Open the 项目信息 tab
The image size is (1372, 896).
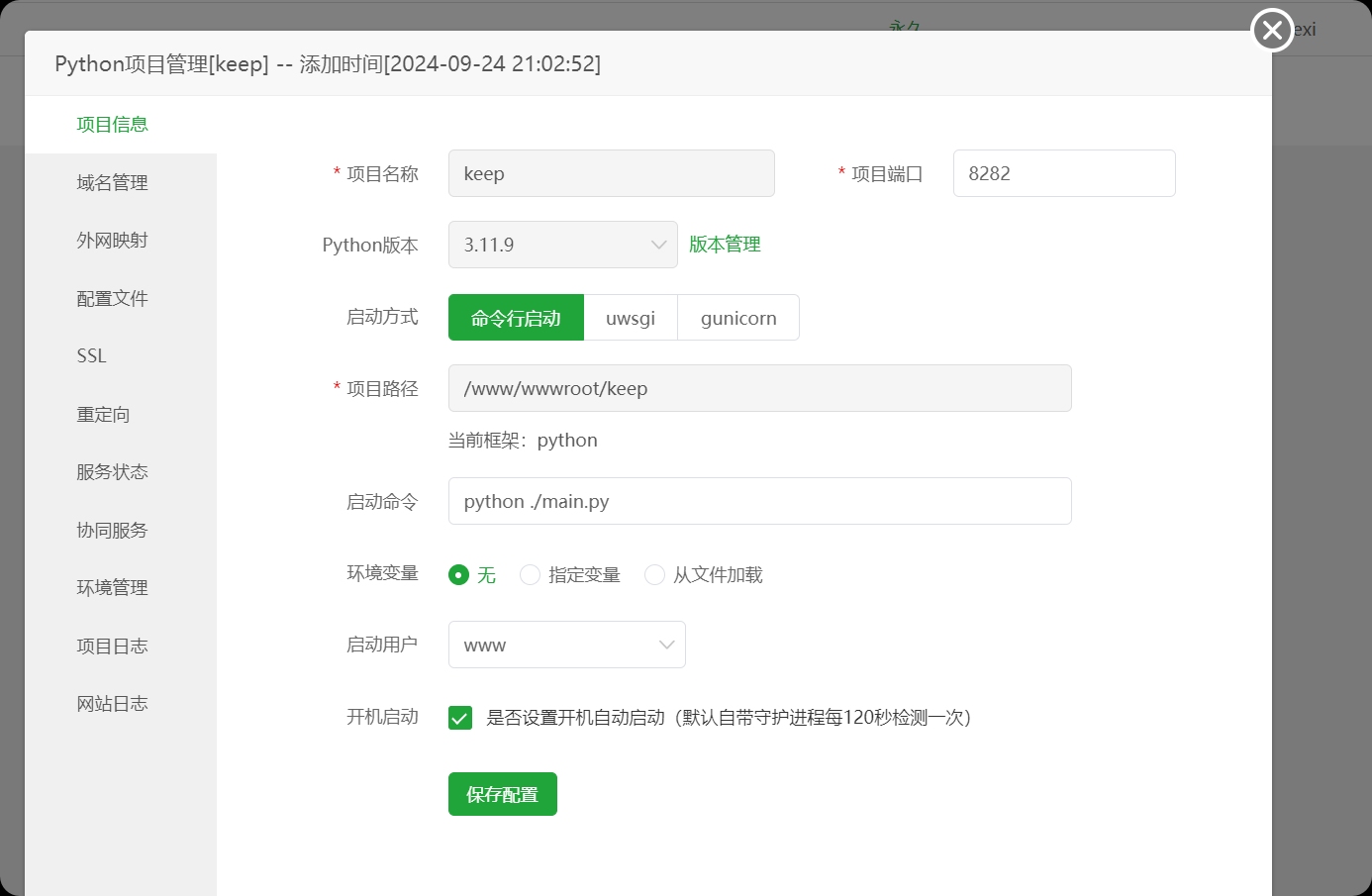click(121, 125)
